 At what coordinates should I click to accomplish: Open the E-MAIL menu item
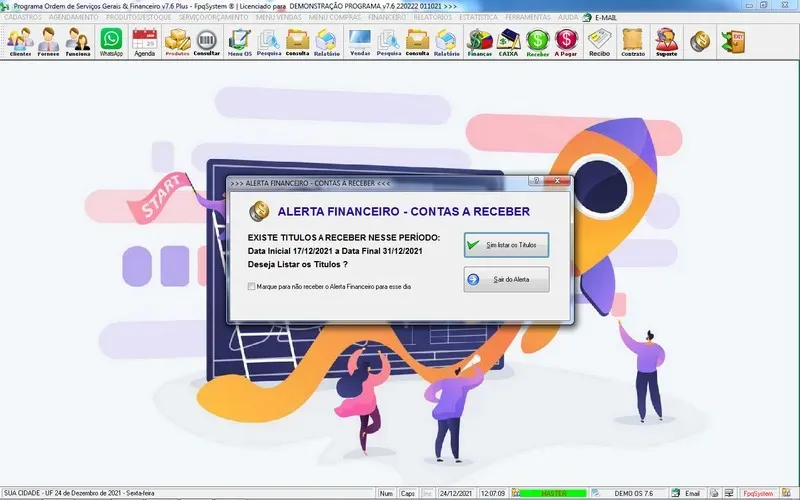pos(600,18)
